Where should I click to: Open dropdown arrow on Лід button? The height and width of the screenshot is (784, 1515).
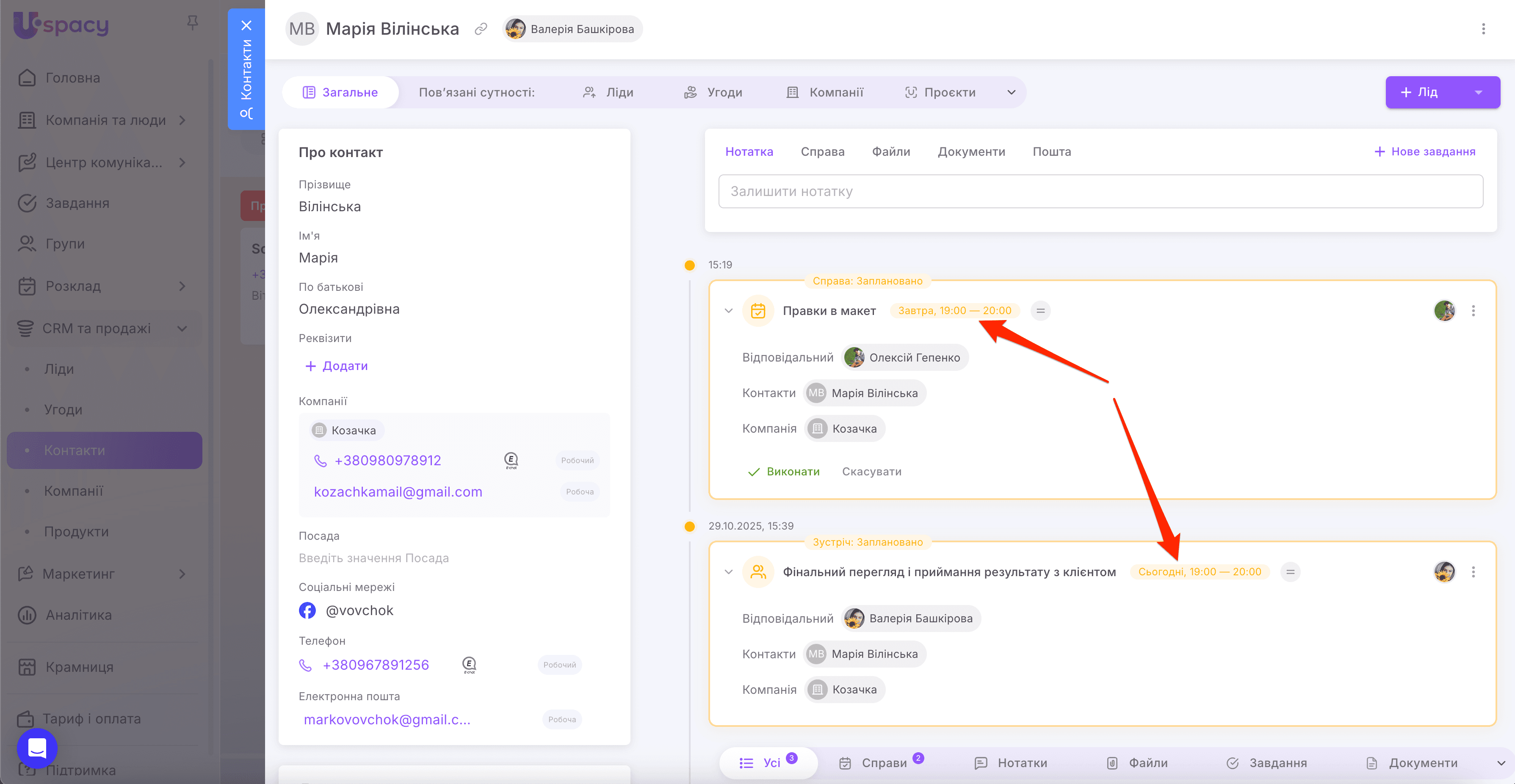tap(1478, 92)
